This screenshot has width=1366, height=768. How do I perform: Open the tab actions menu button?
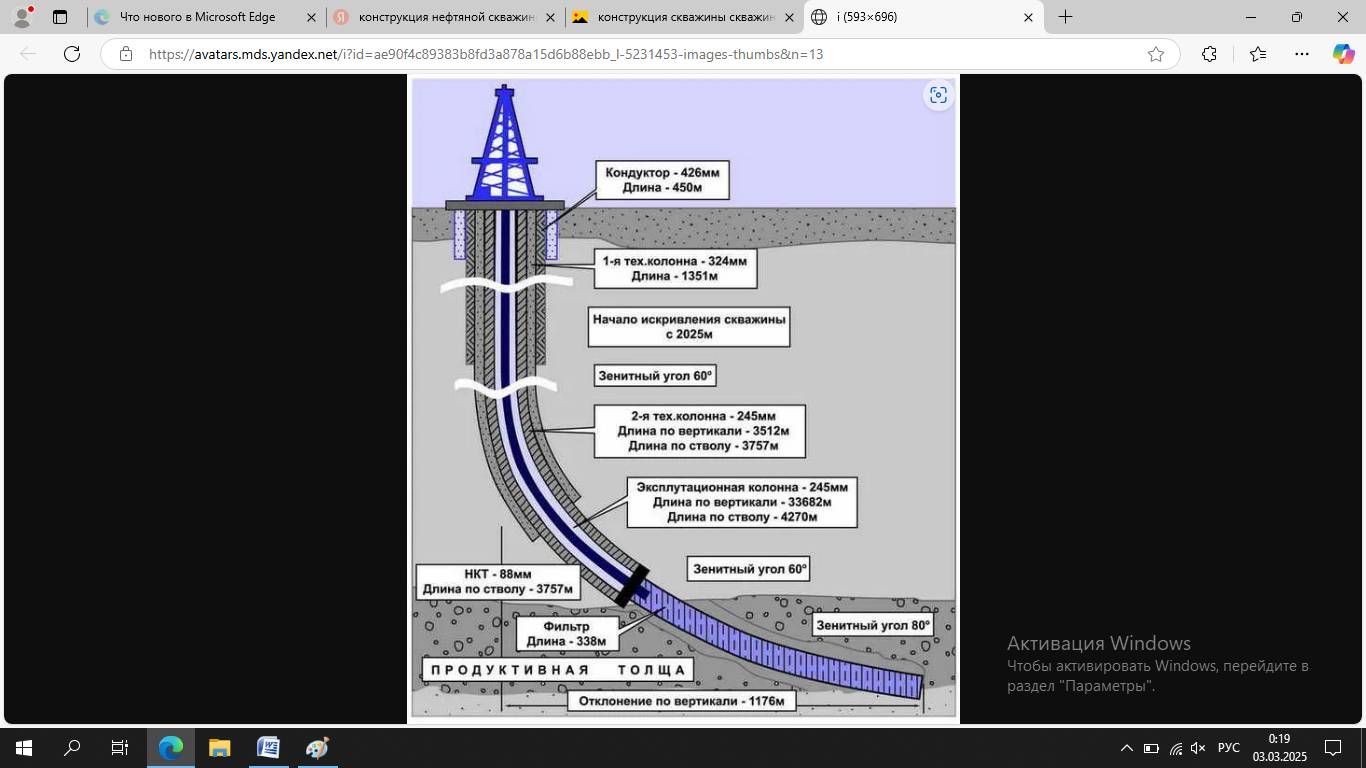pos(60,17)
